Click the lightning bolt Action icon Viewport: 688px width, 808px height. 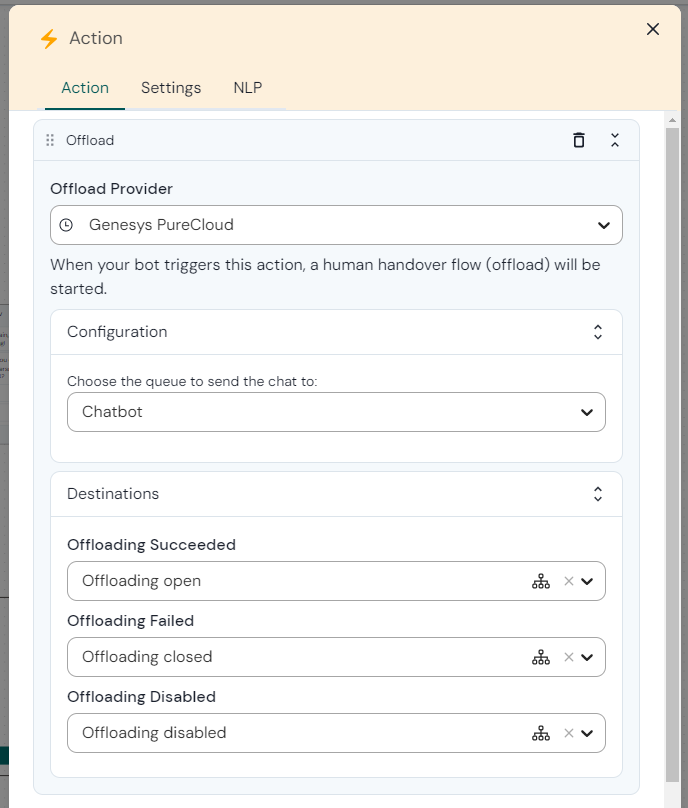[49, 39]
